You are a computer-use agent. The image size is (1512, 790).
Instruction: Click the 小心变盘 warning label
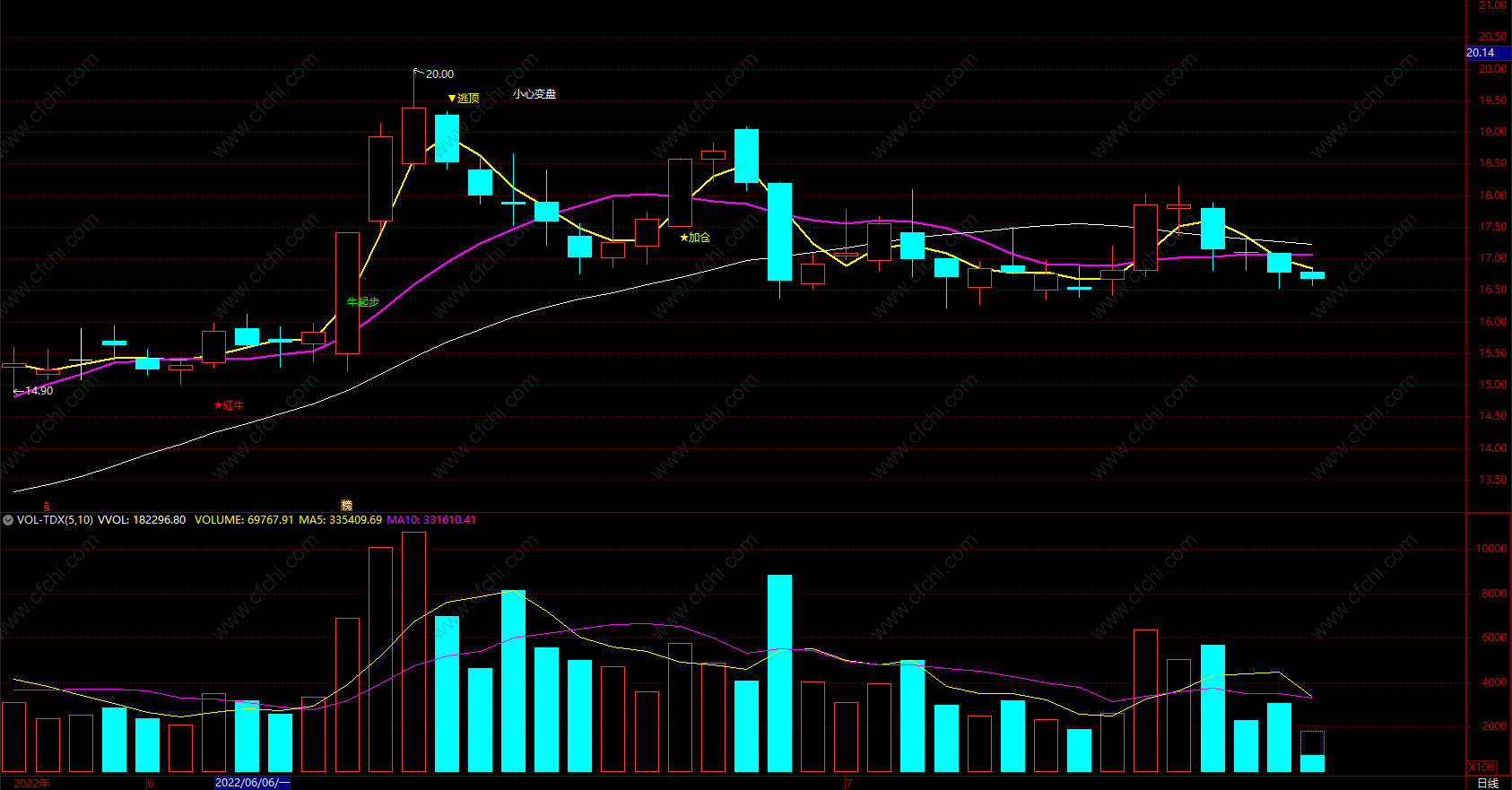tap(534, 94)
